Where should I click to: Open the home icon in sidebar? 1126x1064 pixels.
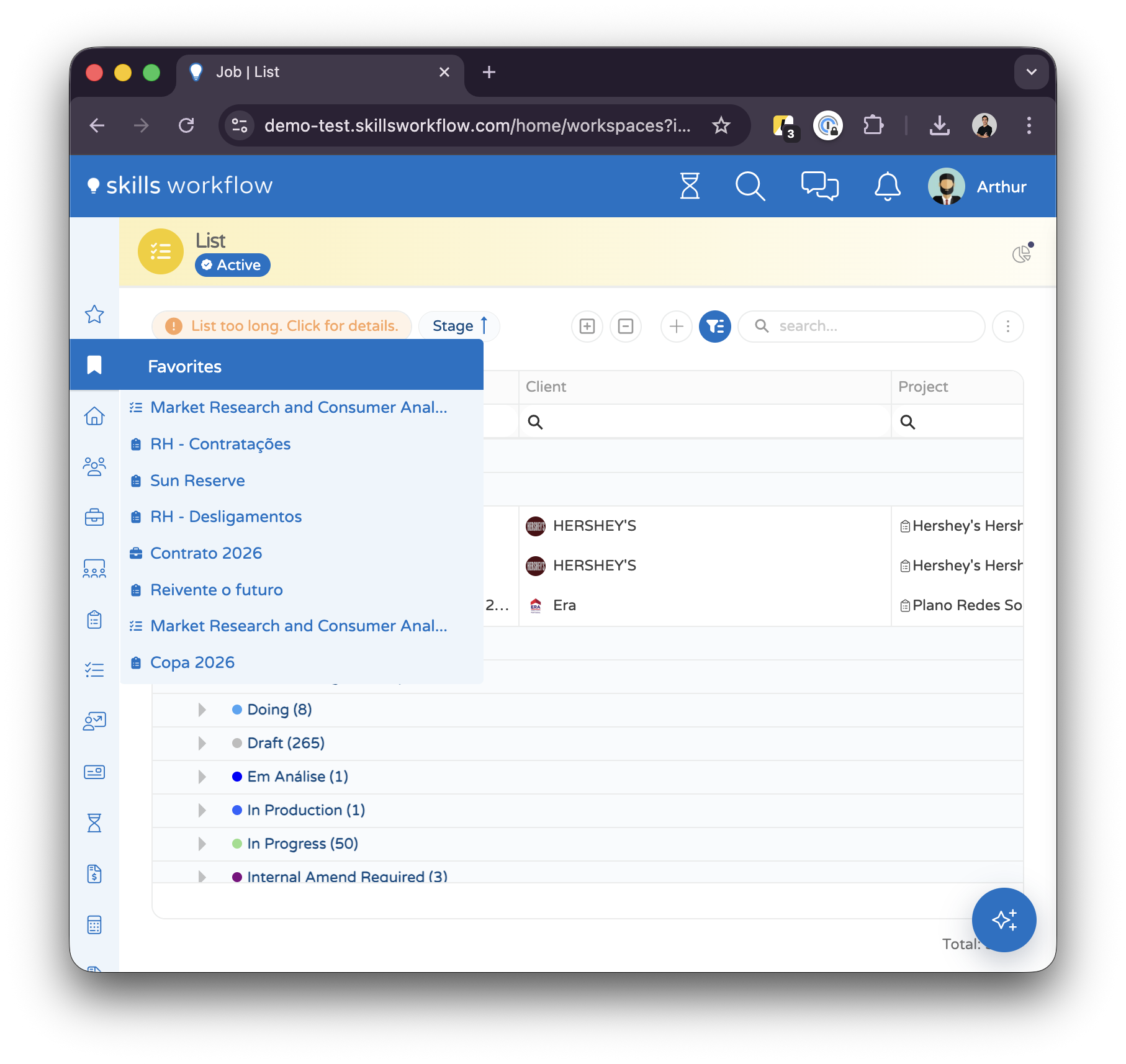(94, 416)
